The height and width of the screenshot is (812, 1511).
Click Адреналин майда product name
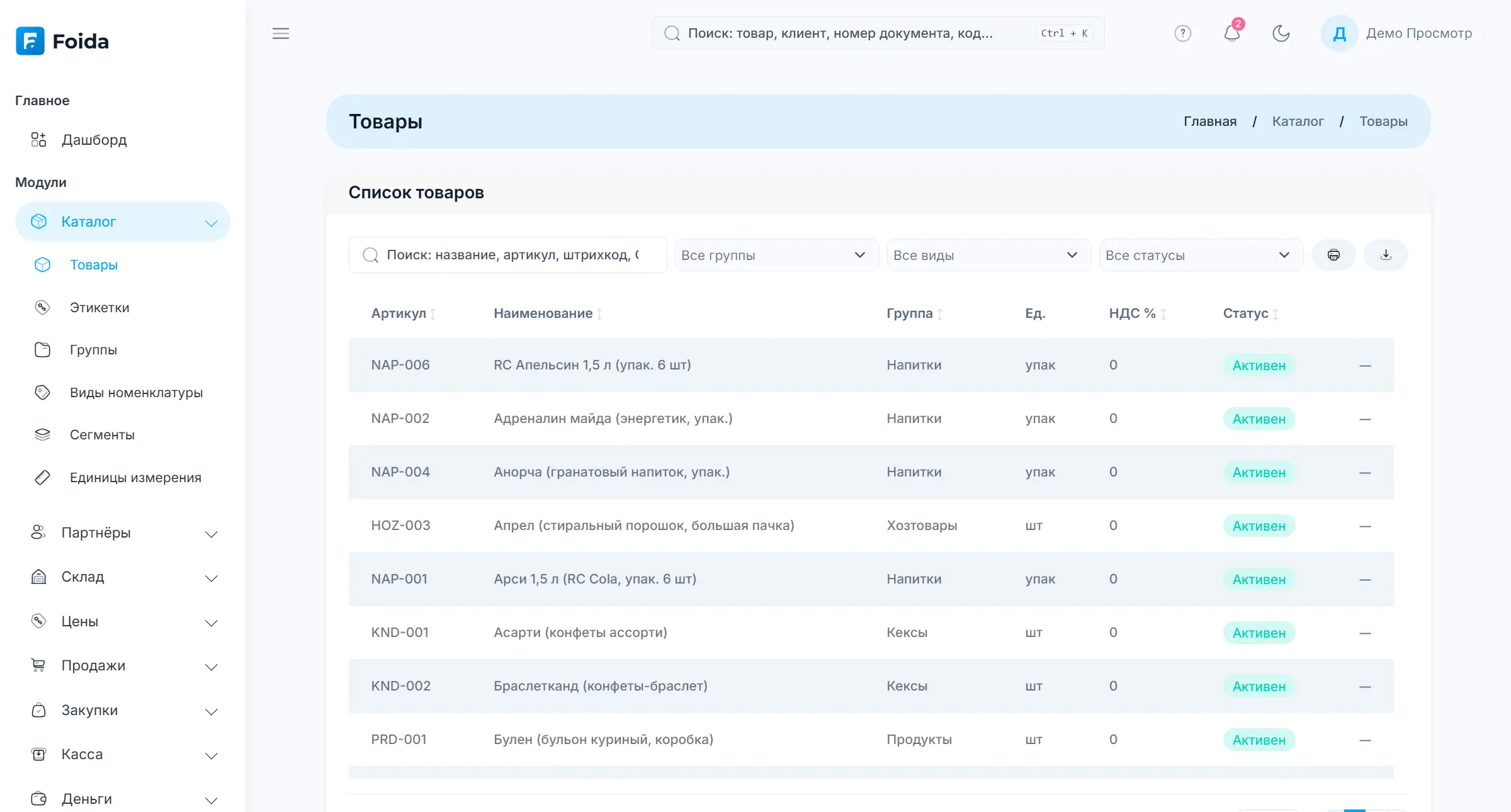pos(613,419)
